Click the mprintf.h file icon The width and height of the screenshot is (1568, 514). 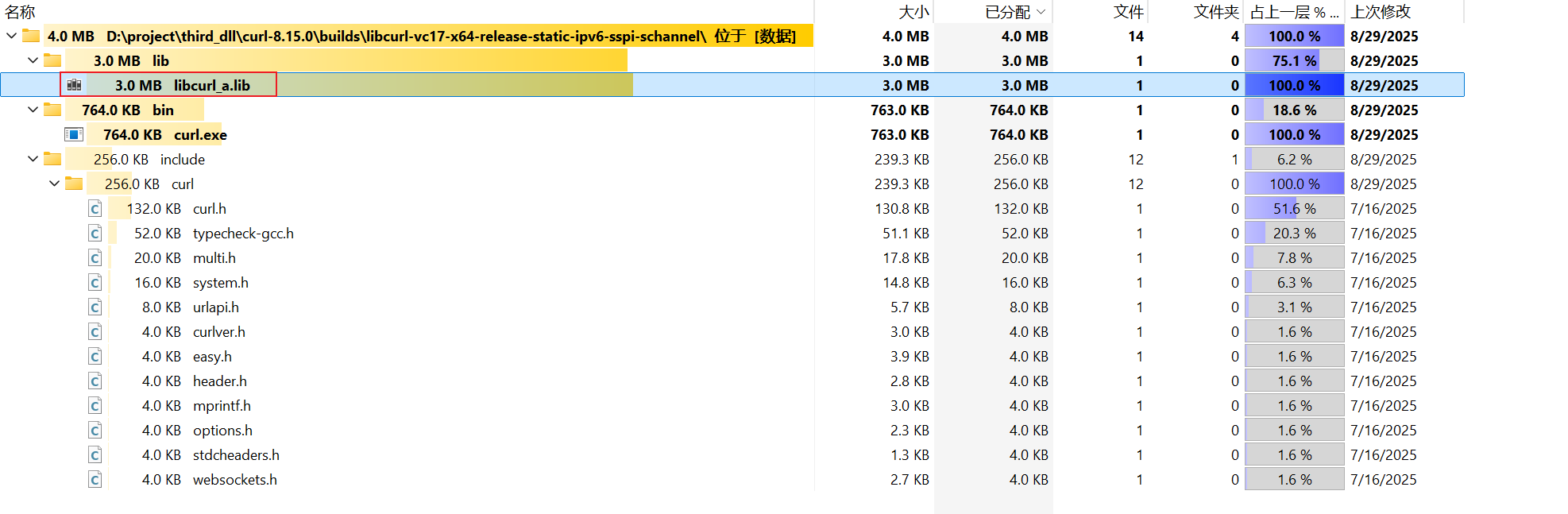(95, 405)
